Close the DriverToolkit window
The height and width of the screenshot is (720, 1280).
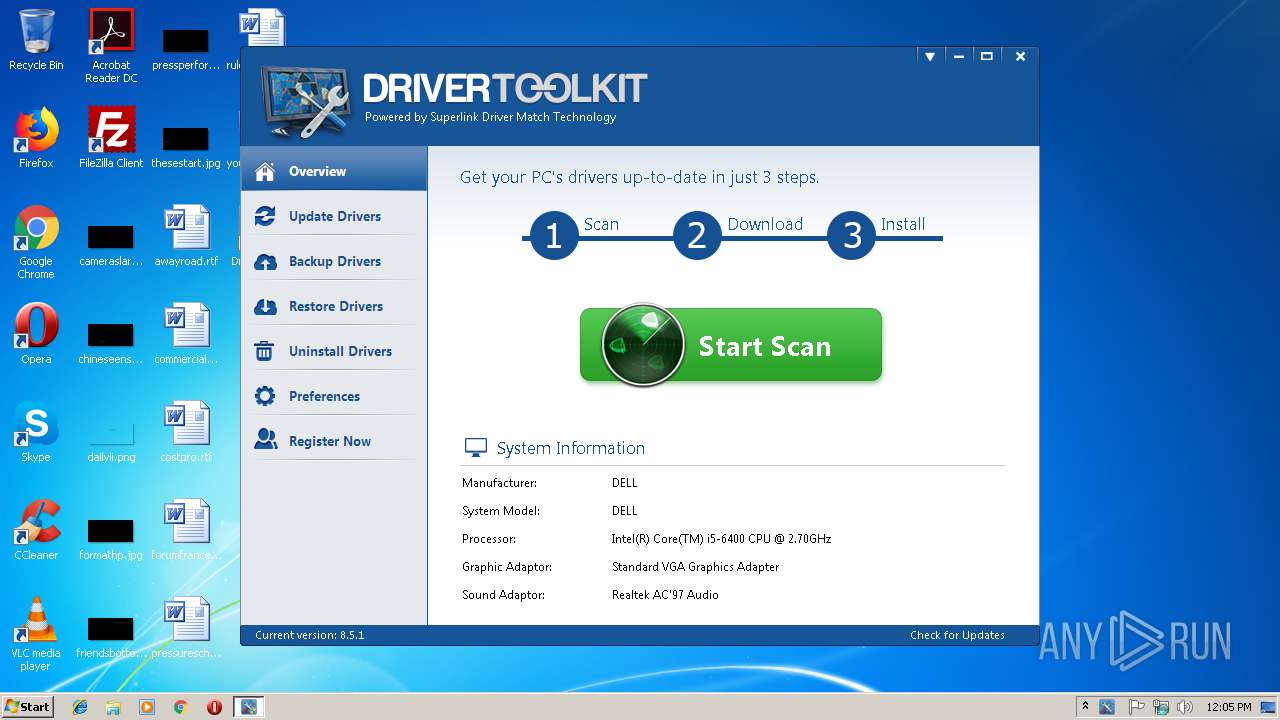pyautogui.click(x=1020, y=57)
